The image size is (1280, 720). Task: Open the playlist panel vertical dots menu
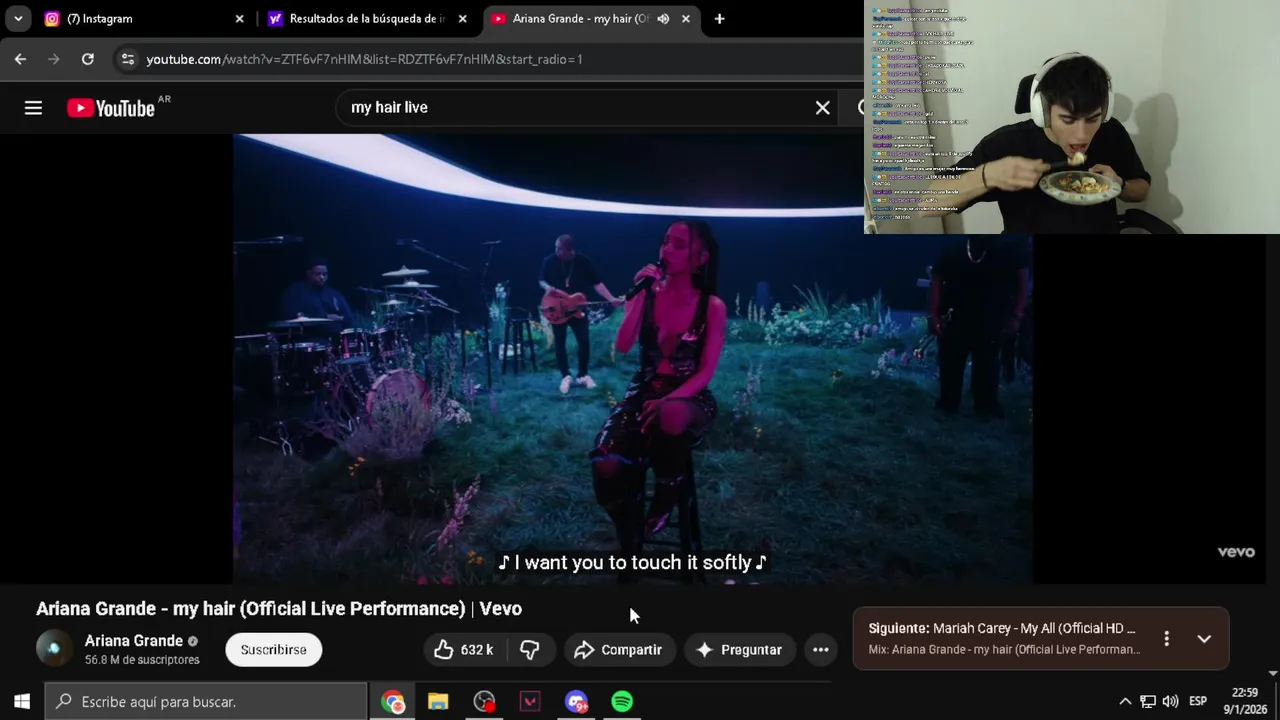click(x=1166, y=638)
